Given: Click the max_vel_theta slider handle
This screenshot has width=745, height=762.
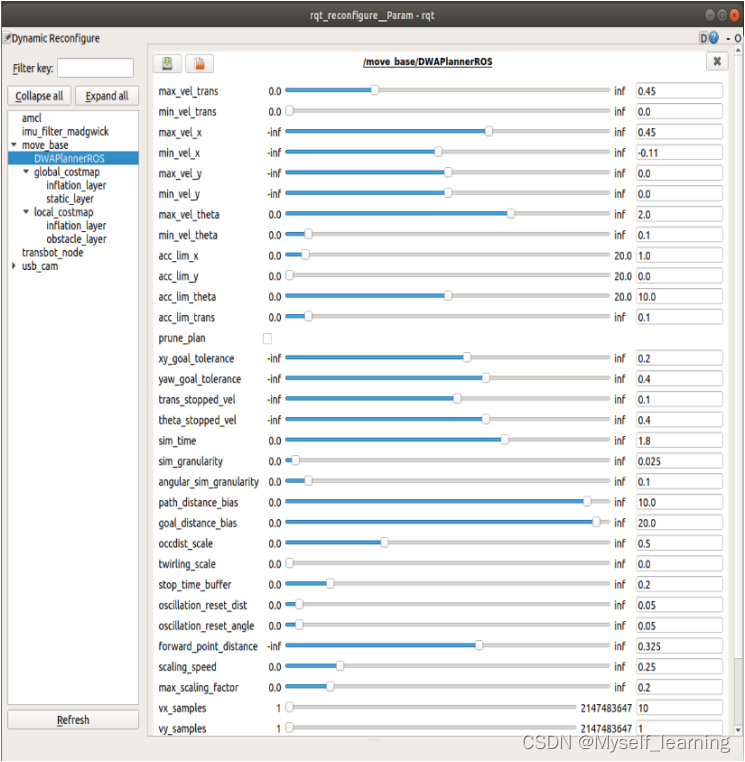Looking at the screenshot, I should coord(511,214).
